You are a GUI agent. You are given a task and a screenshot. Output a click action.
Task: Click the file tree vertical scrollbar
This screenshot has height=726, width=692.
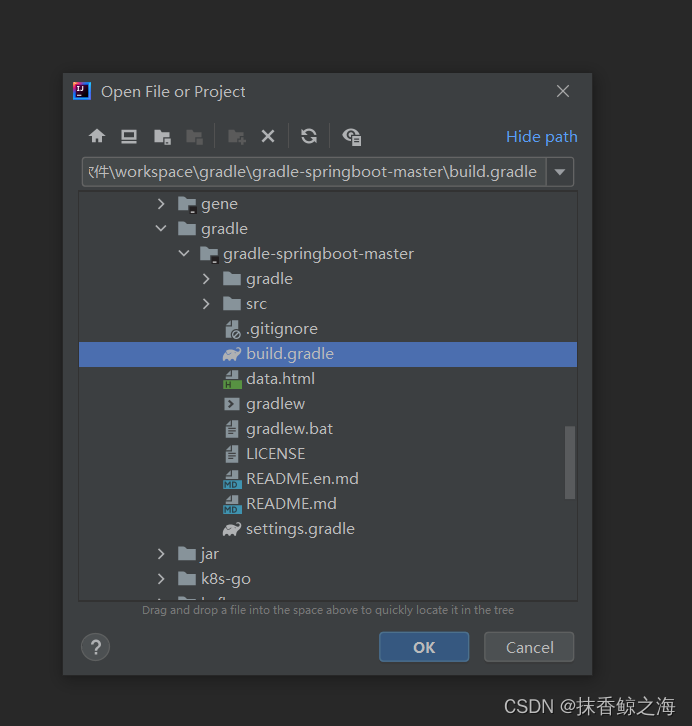(570, 463)
